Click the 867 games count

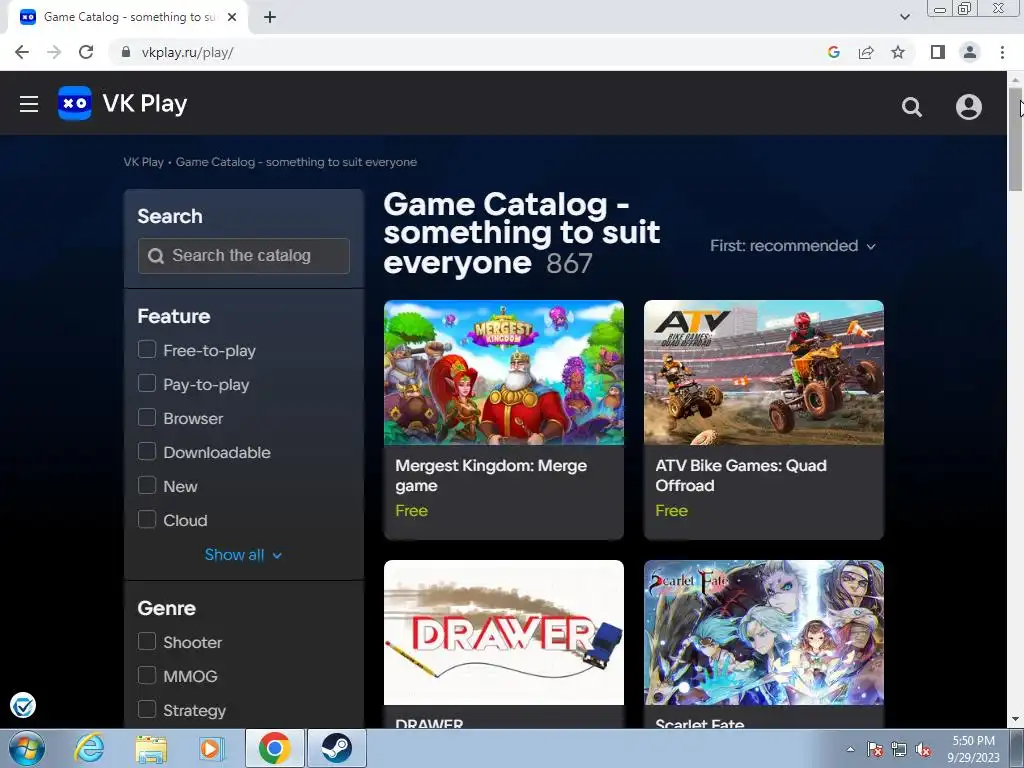(569, 264)
